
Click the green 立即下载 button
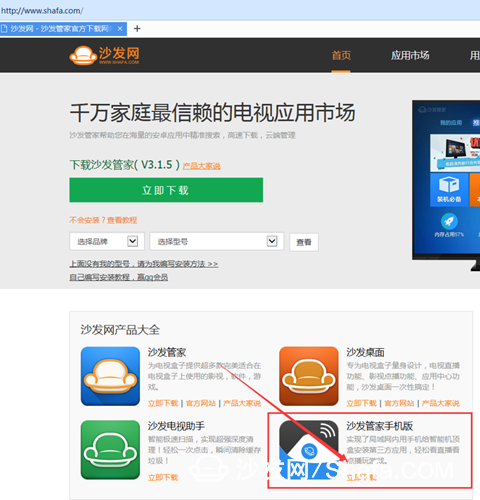pos(166,190)
